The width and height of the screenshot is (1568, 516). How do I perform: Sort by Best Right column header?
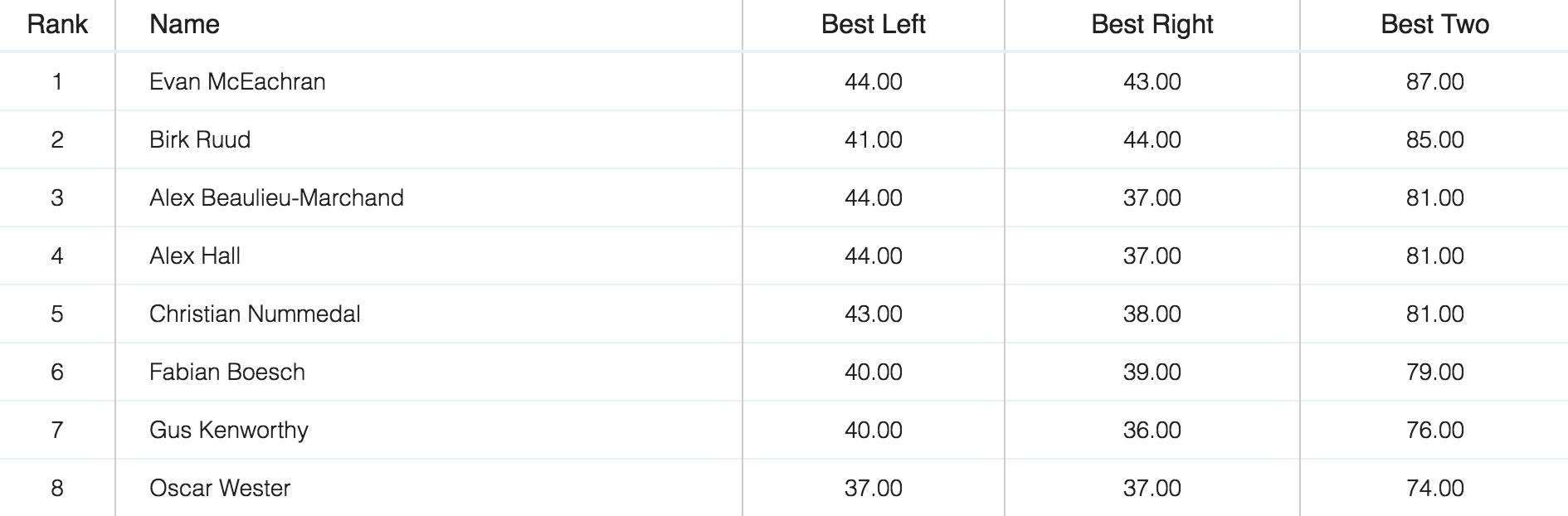[x=1152, y=24]
